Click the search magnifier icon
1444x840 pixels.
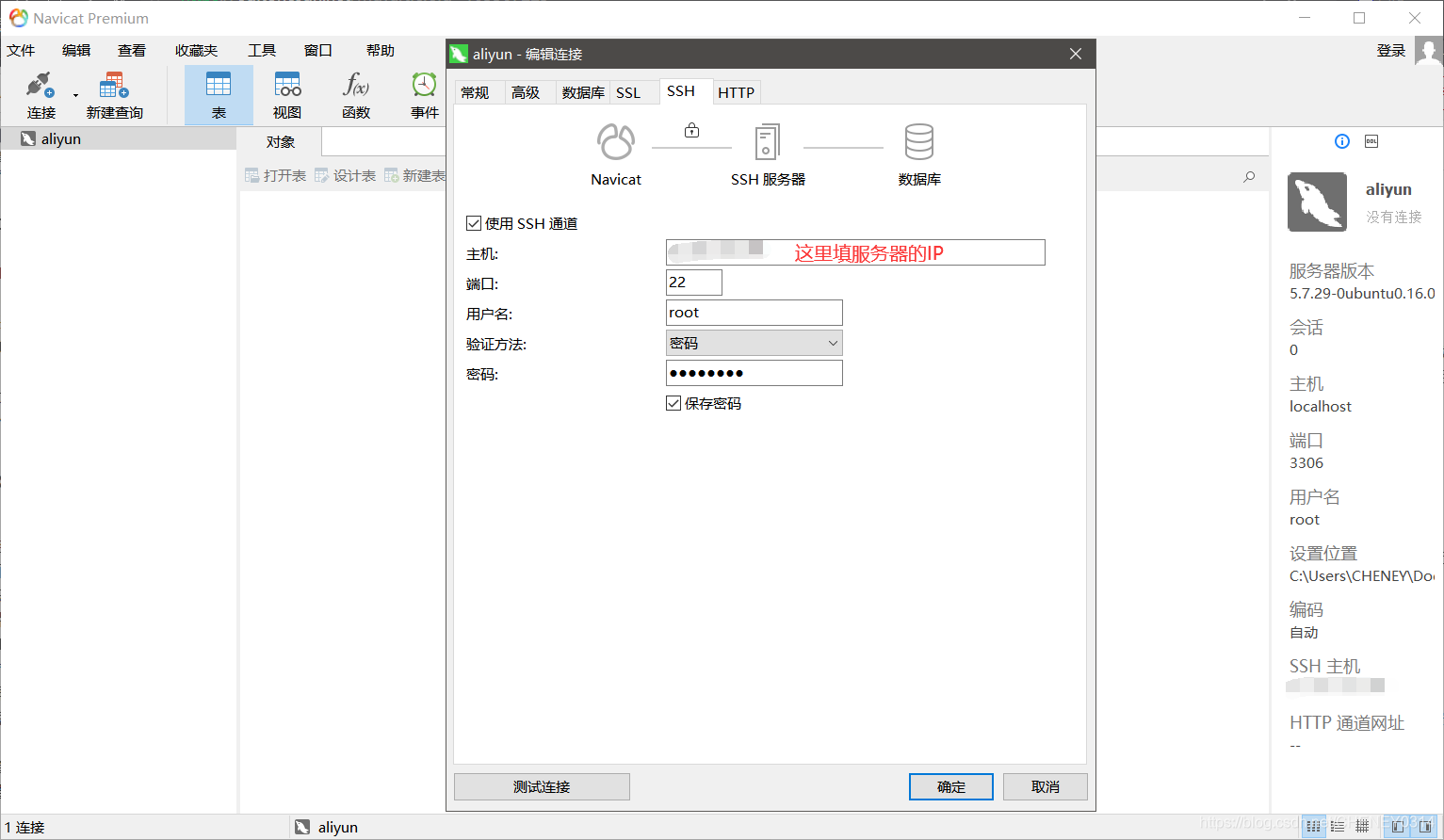point(1249,176)
